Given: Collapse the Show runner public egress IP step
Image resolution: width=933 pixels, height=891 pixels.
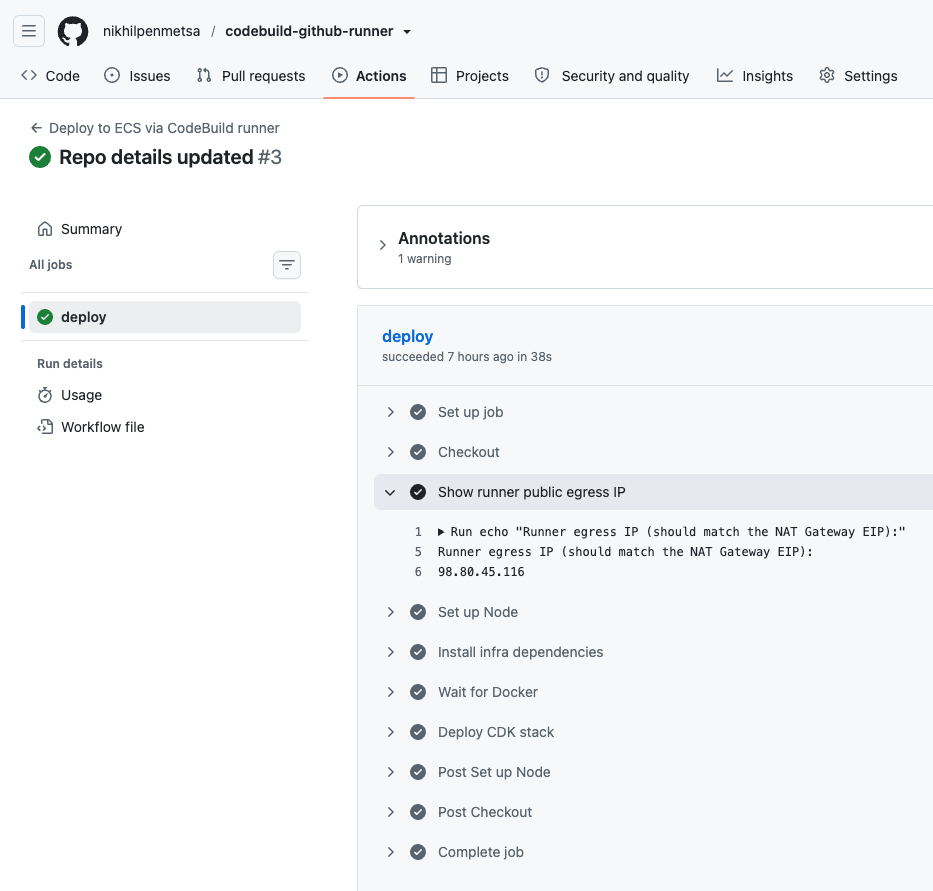Looking at the screenshot, I should tap(390, 492).
